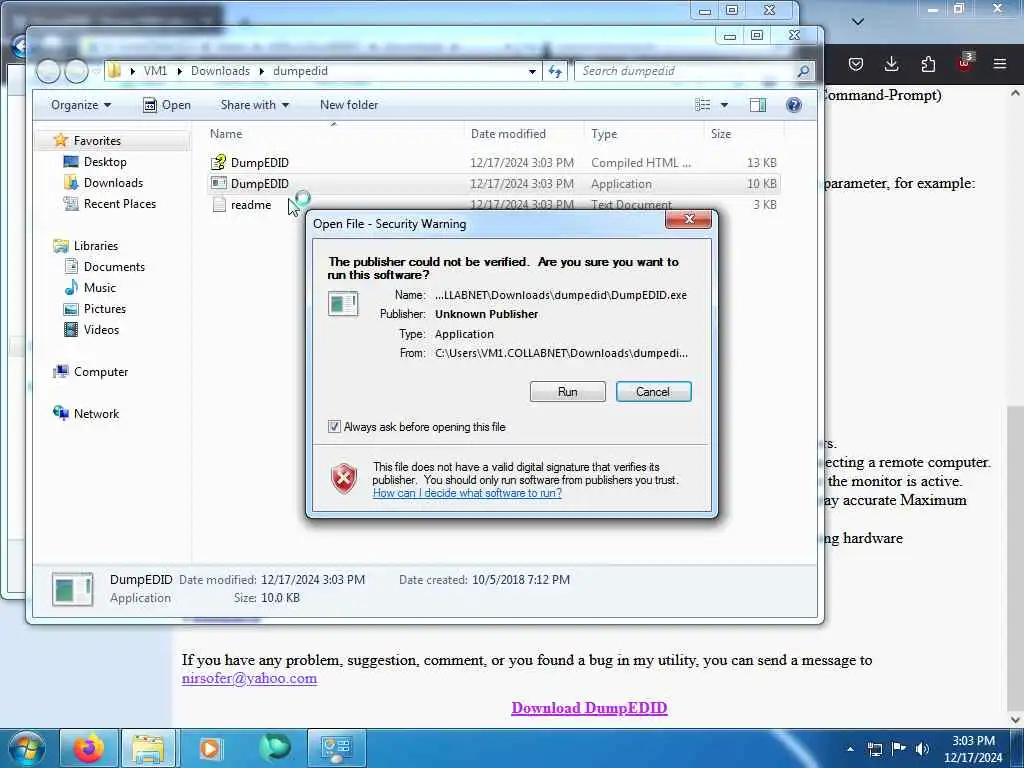Uncheck Always ask before opening this file
This screenshot has height=768, width=1024.
[x=334, y=427]
